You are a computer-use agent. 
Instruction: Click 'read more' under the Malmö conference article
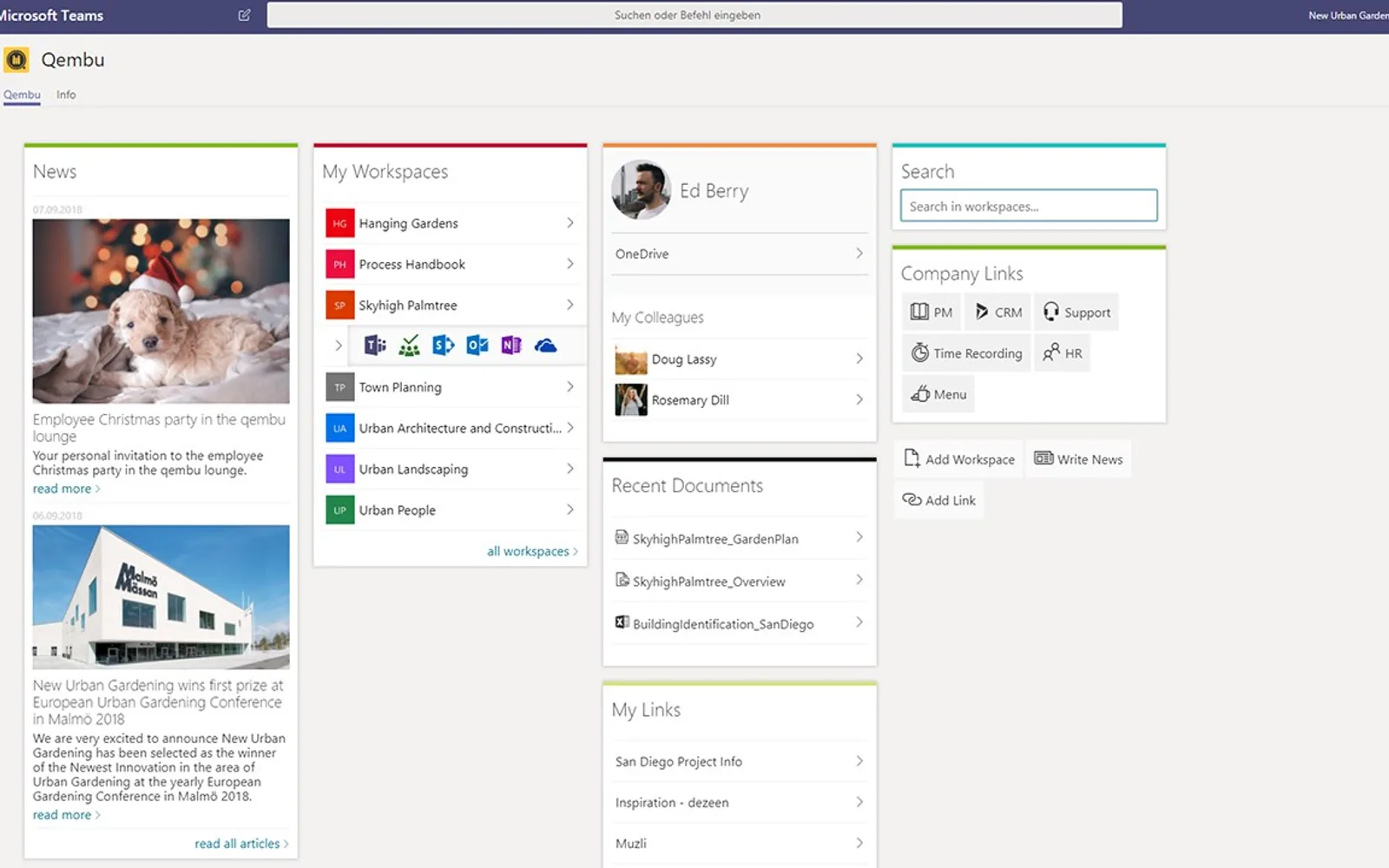pyautogui.click(x=66, y=815)
